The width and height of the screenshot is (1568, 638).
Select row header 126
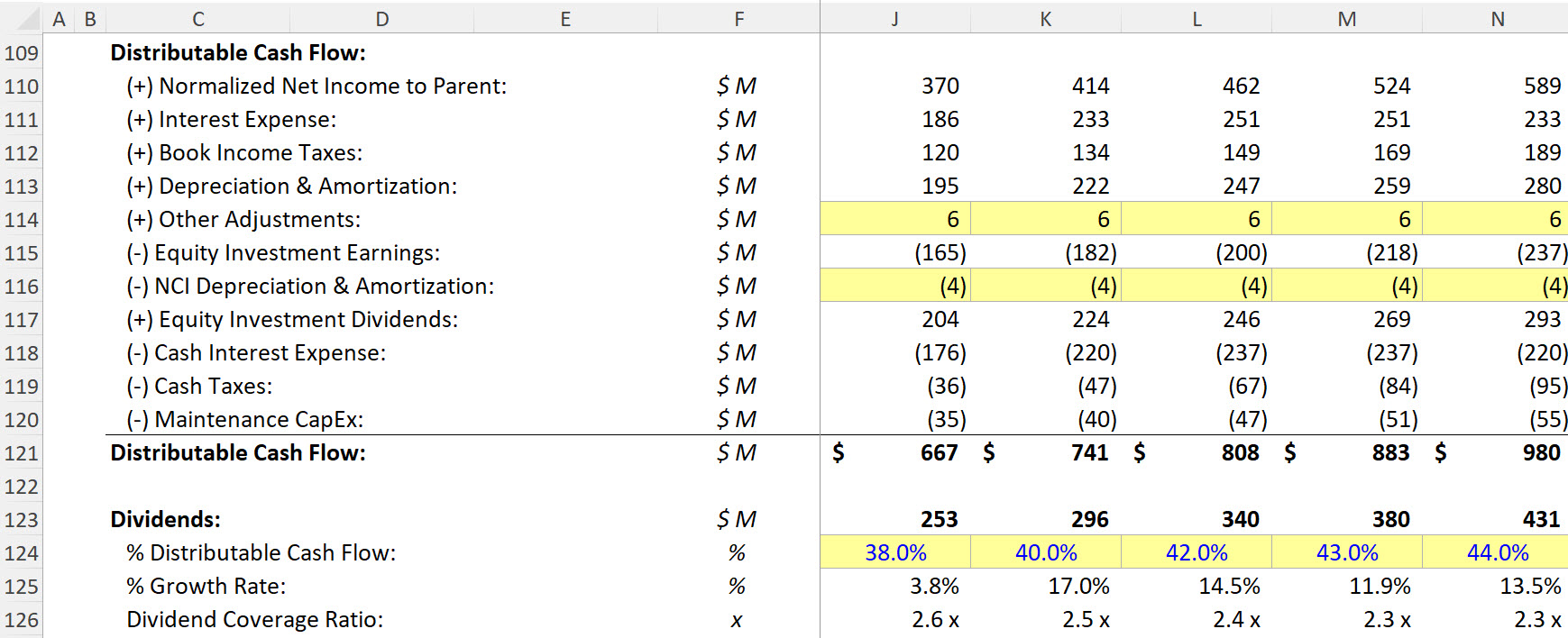tap(22, 620)
